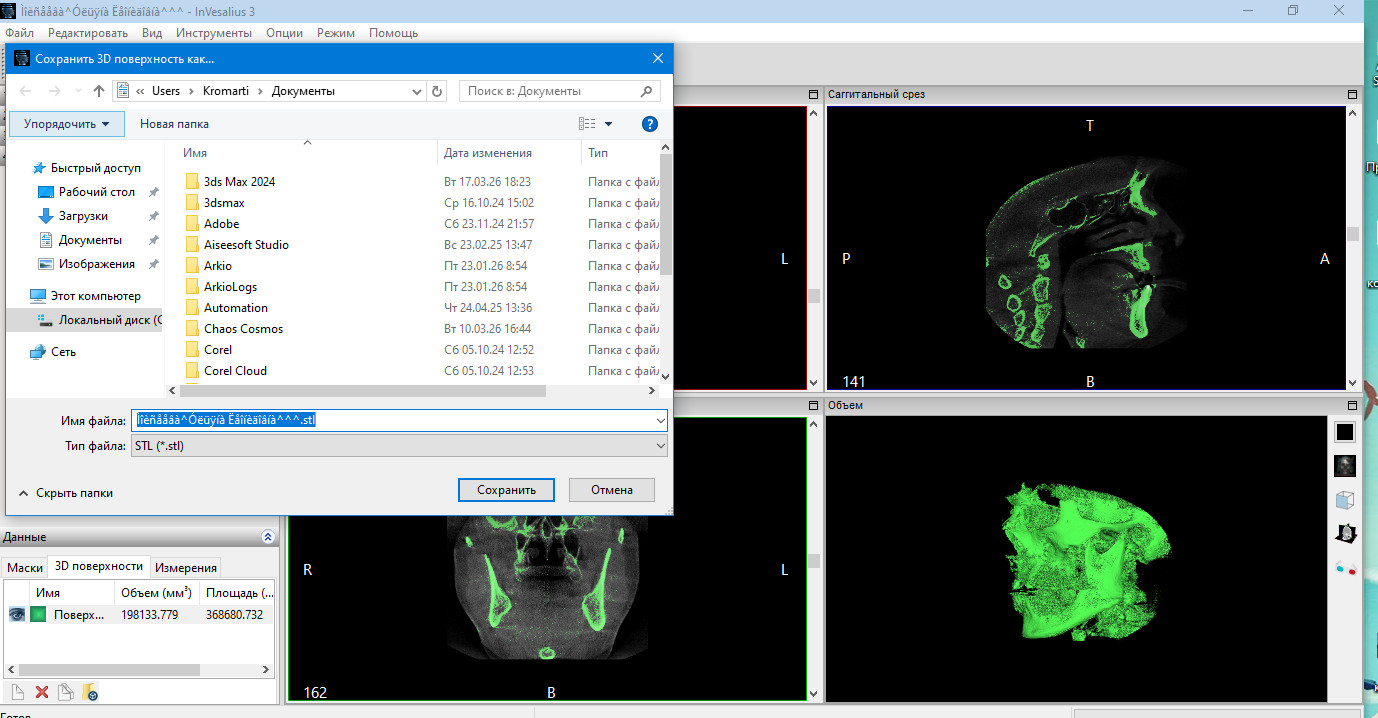Open the view orientation cube icon
This screenshot has height=718, width=1378.
click(1345, 500)
